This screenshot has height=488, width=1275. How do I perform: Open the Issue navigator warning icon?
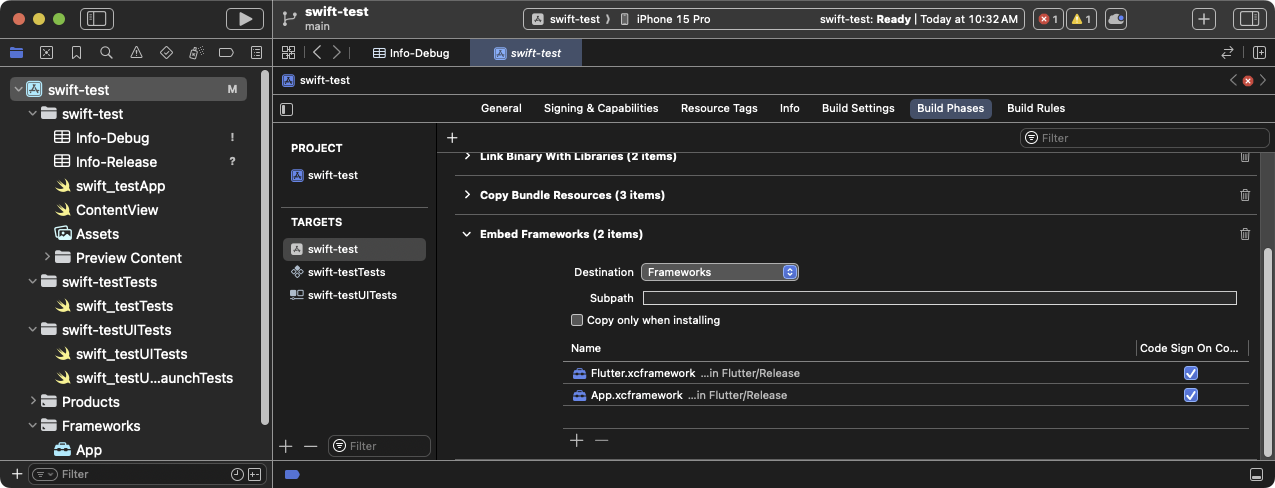click(136, 53)
